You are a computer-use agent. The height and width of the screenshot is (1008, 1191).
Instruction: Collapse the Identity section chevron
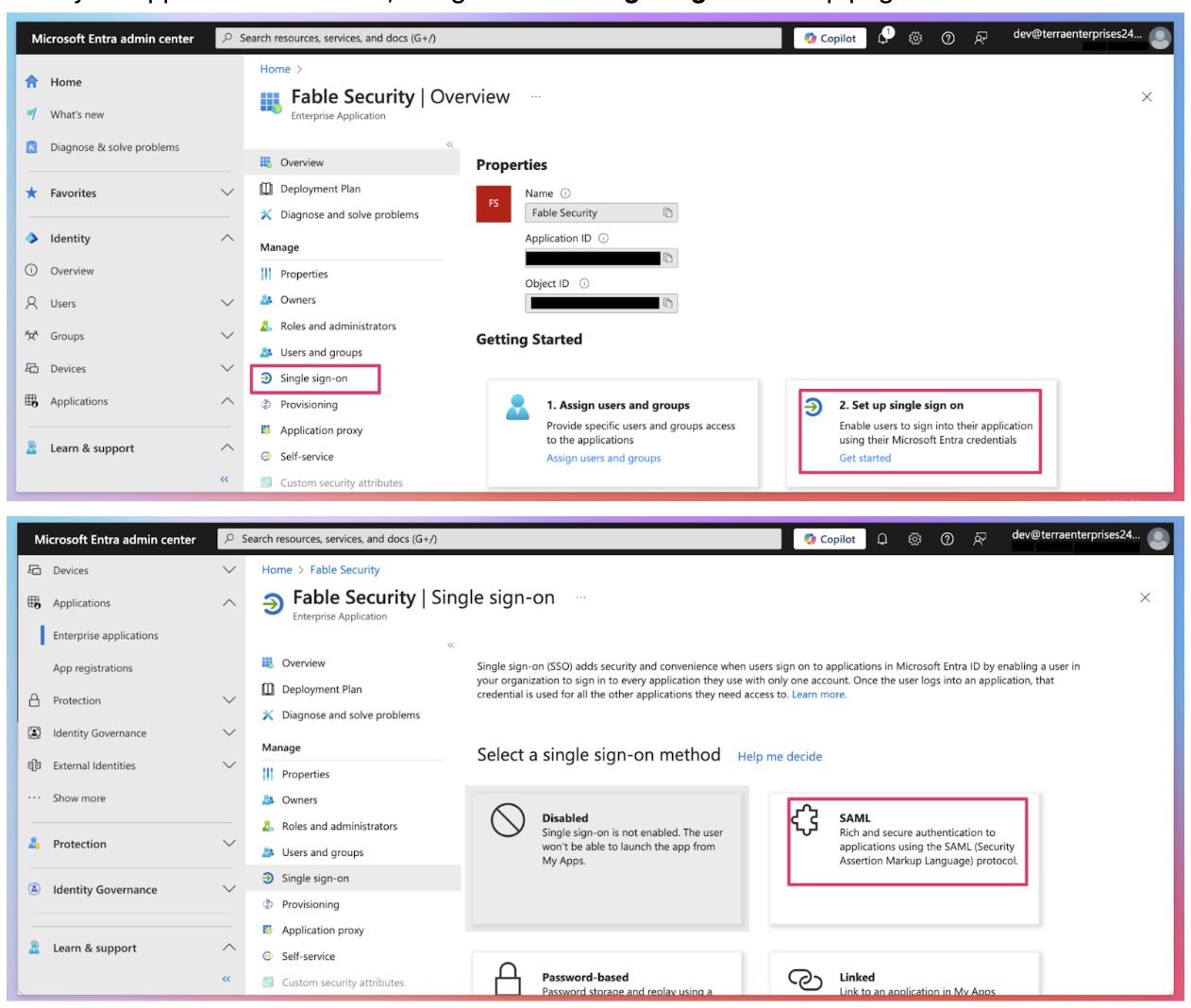226,238
